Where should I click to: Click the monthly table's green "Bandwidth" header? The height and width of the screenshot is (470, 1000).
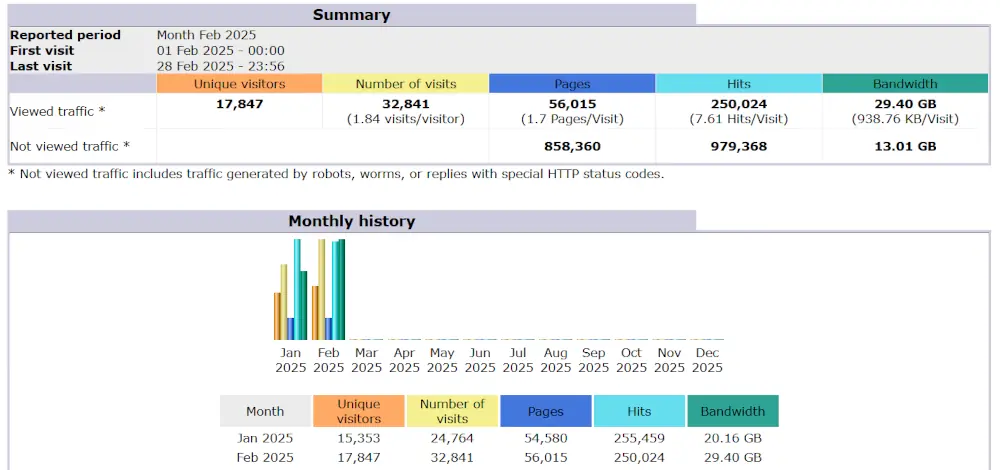(x=733, y=411)
